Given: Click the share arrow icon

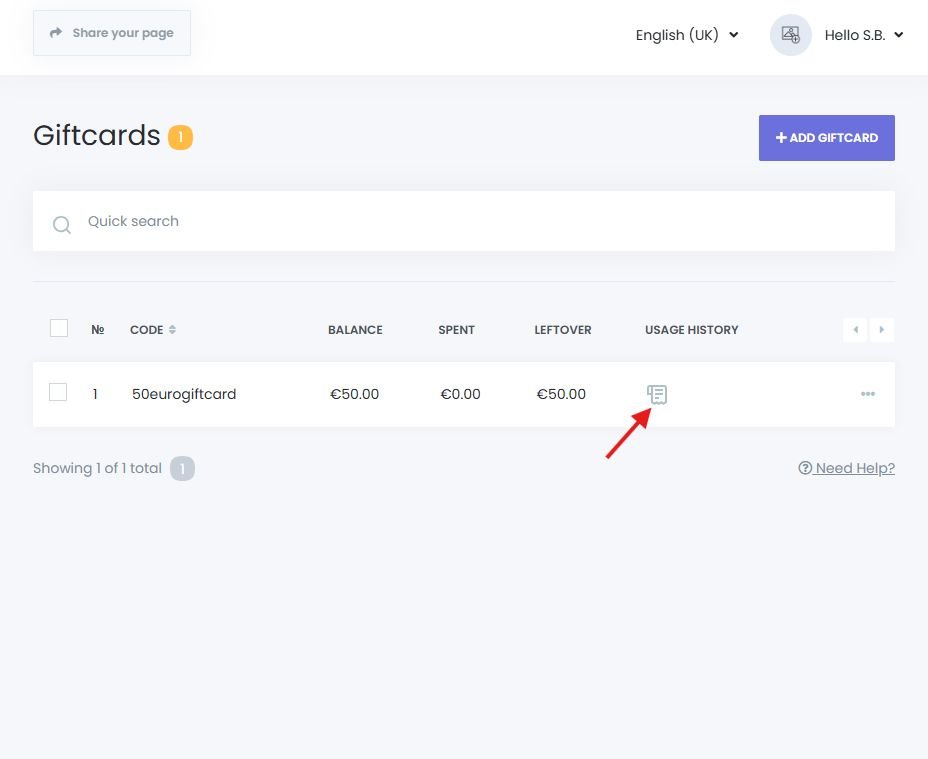Looking at the screenshot, I should 57,32.
